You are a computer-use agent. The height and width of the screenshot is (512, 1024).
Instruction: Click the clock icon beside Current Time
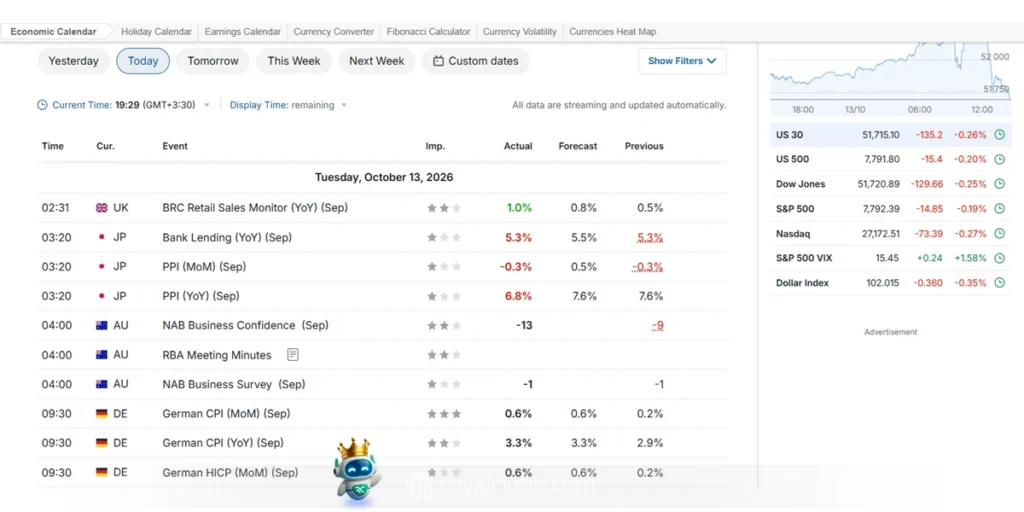click(x=42, y=105)
